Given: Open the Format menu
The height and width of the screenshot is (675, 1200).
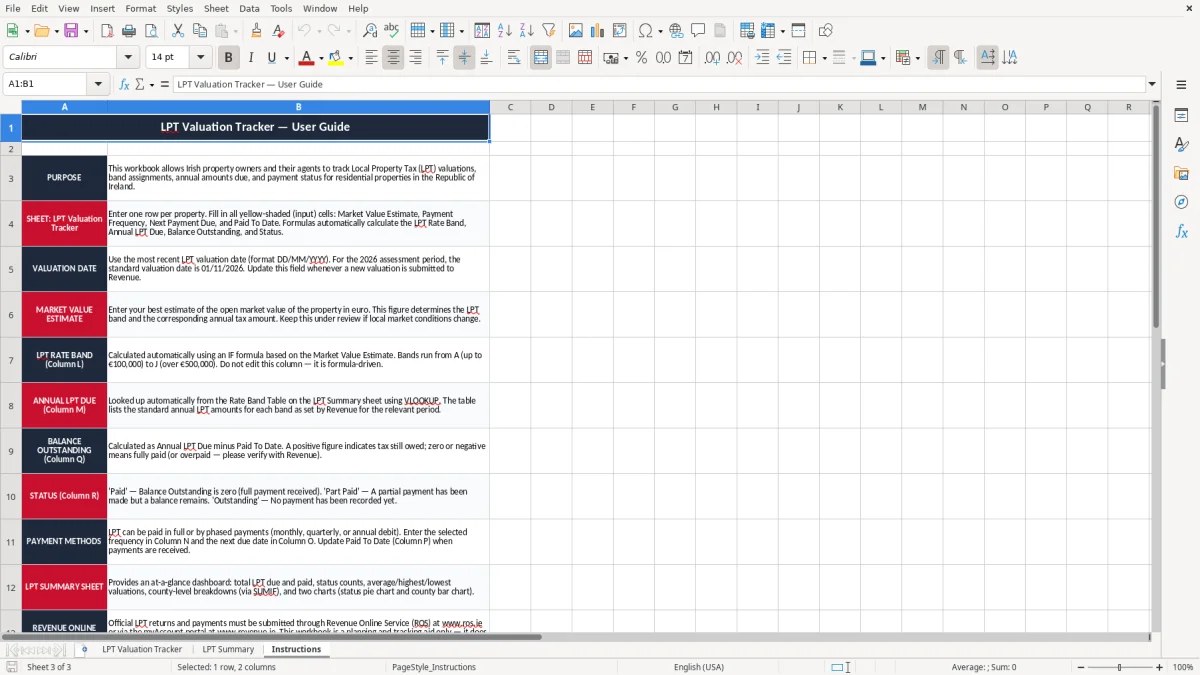Looking at the screenshot, I should pos(140,8).
